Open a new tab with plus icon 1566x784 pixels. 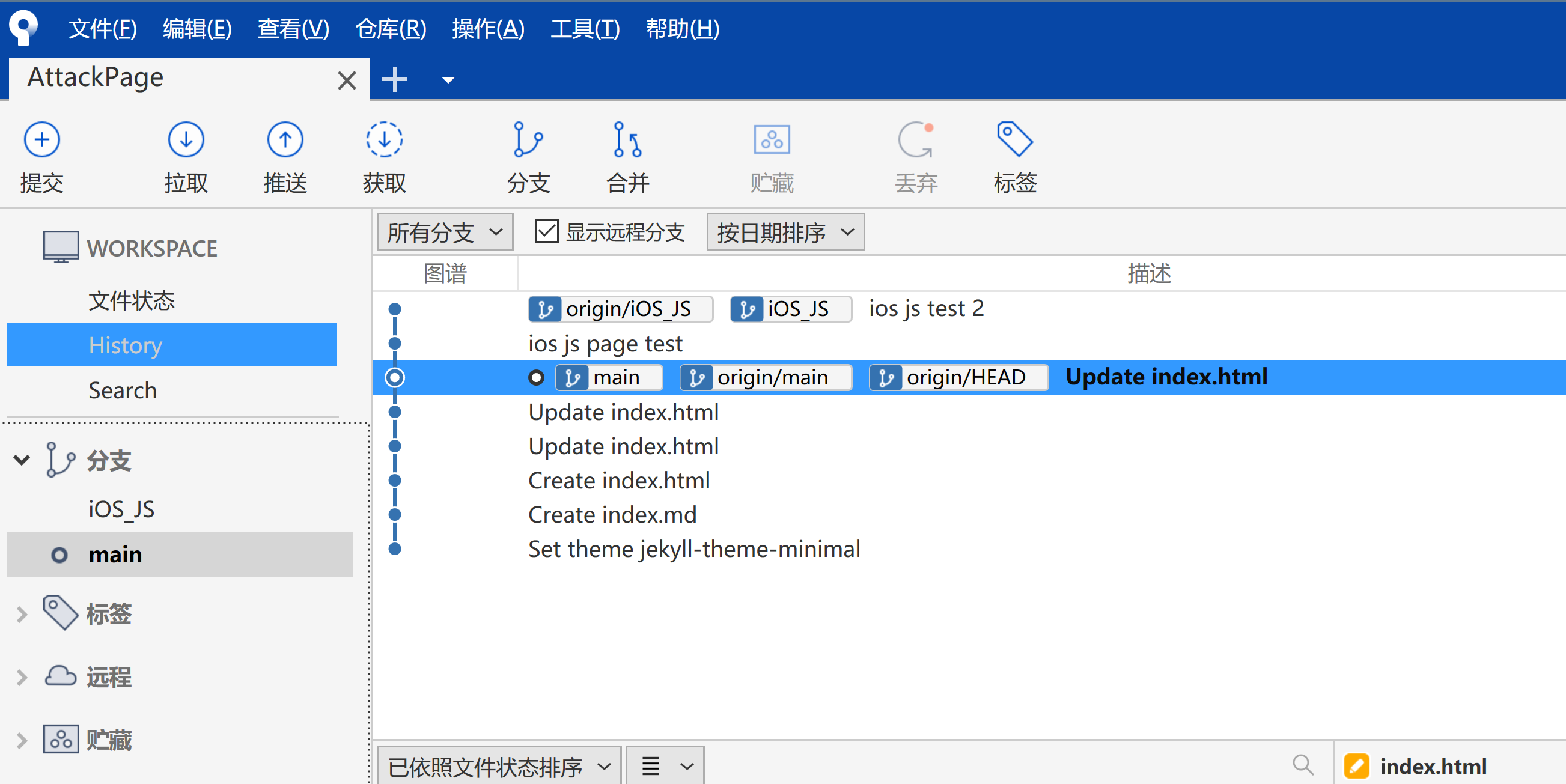[395, 80]
